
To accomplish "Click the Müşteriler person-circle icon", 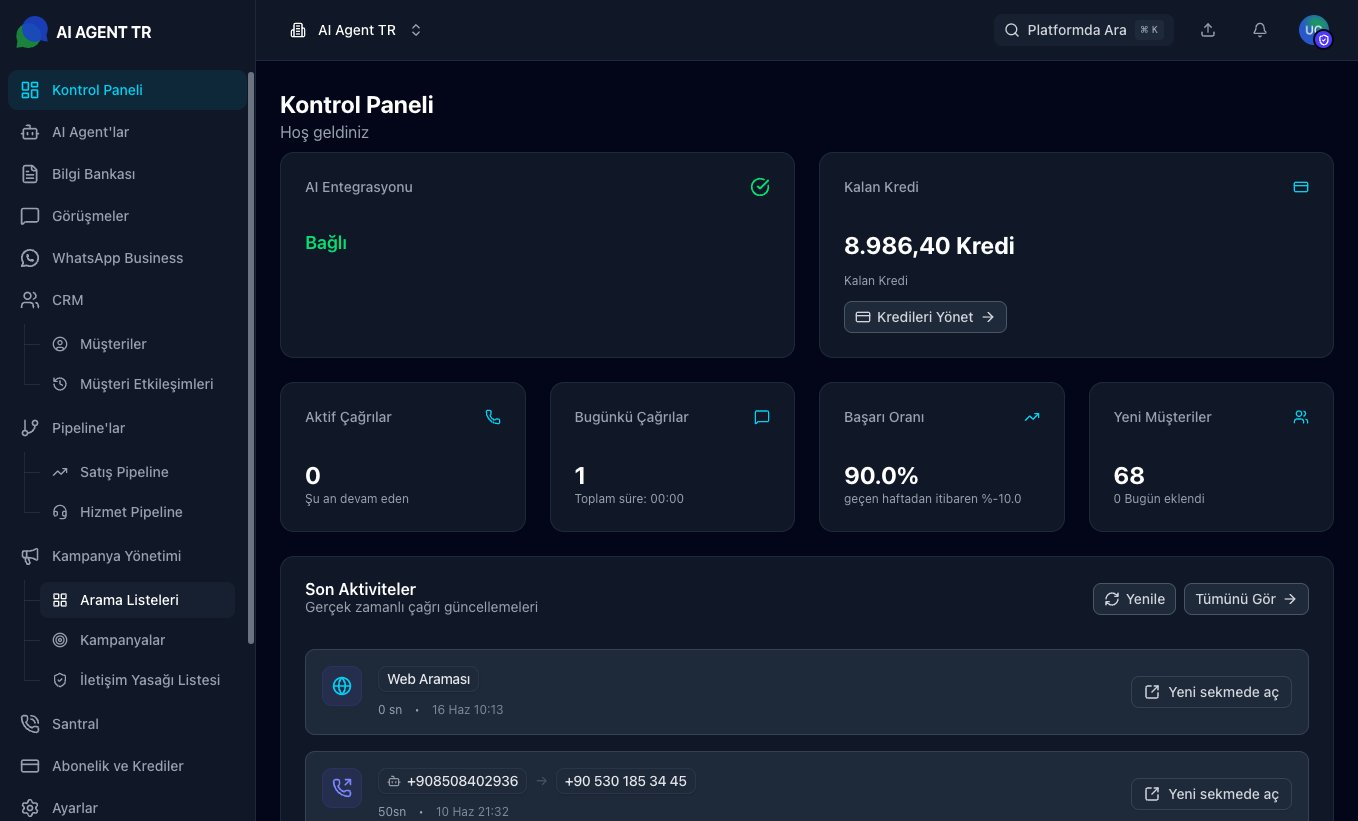I will [x=60, y=344].
